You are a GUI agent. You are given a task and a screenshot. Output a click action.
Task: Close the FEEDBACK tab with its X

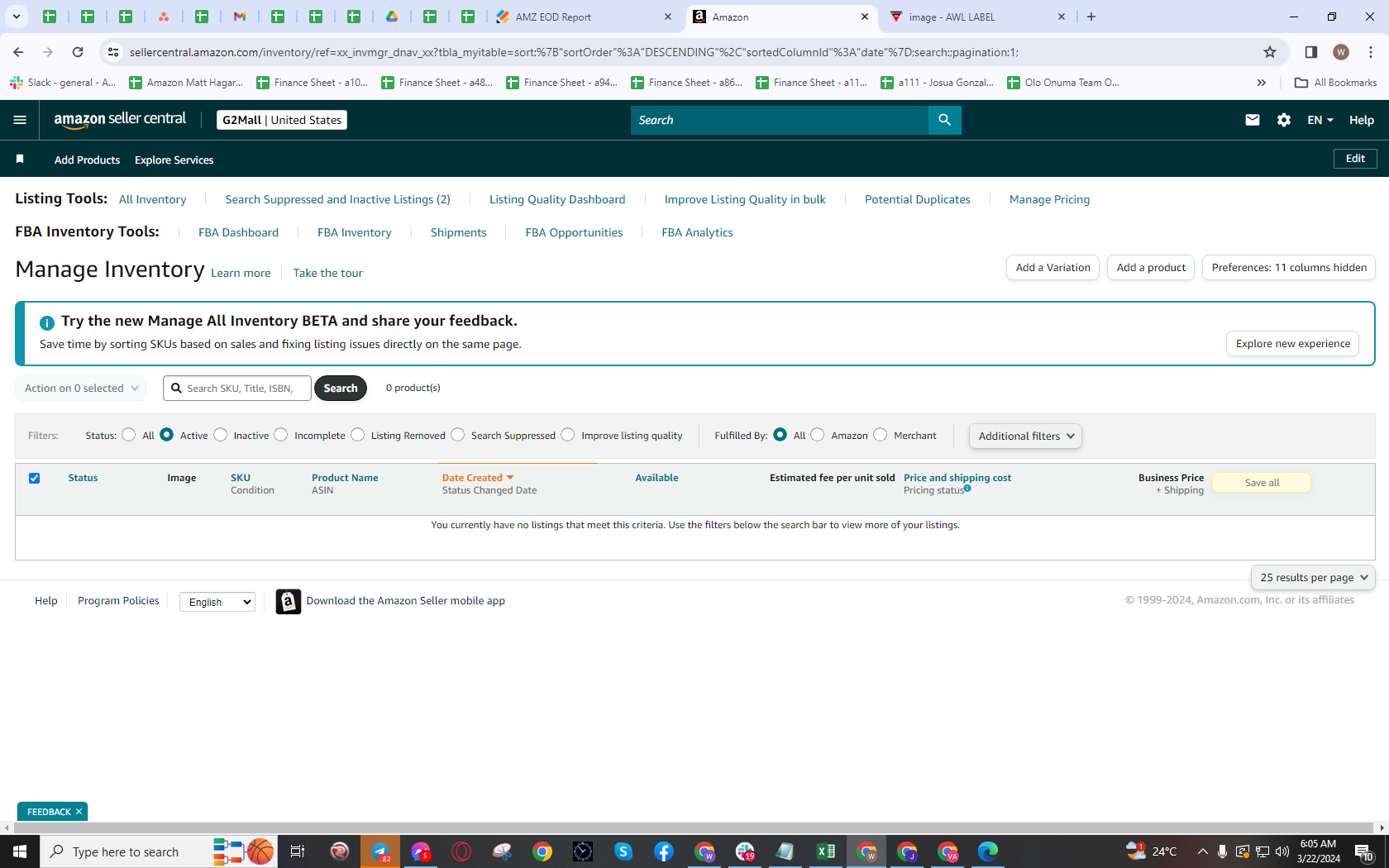[x=79, y=812]
